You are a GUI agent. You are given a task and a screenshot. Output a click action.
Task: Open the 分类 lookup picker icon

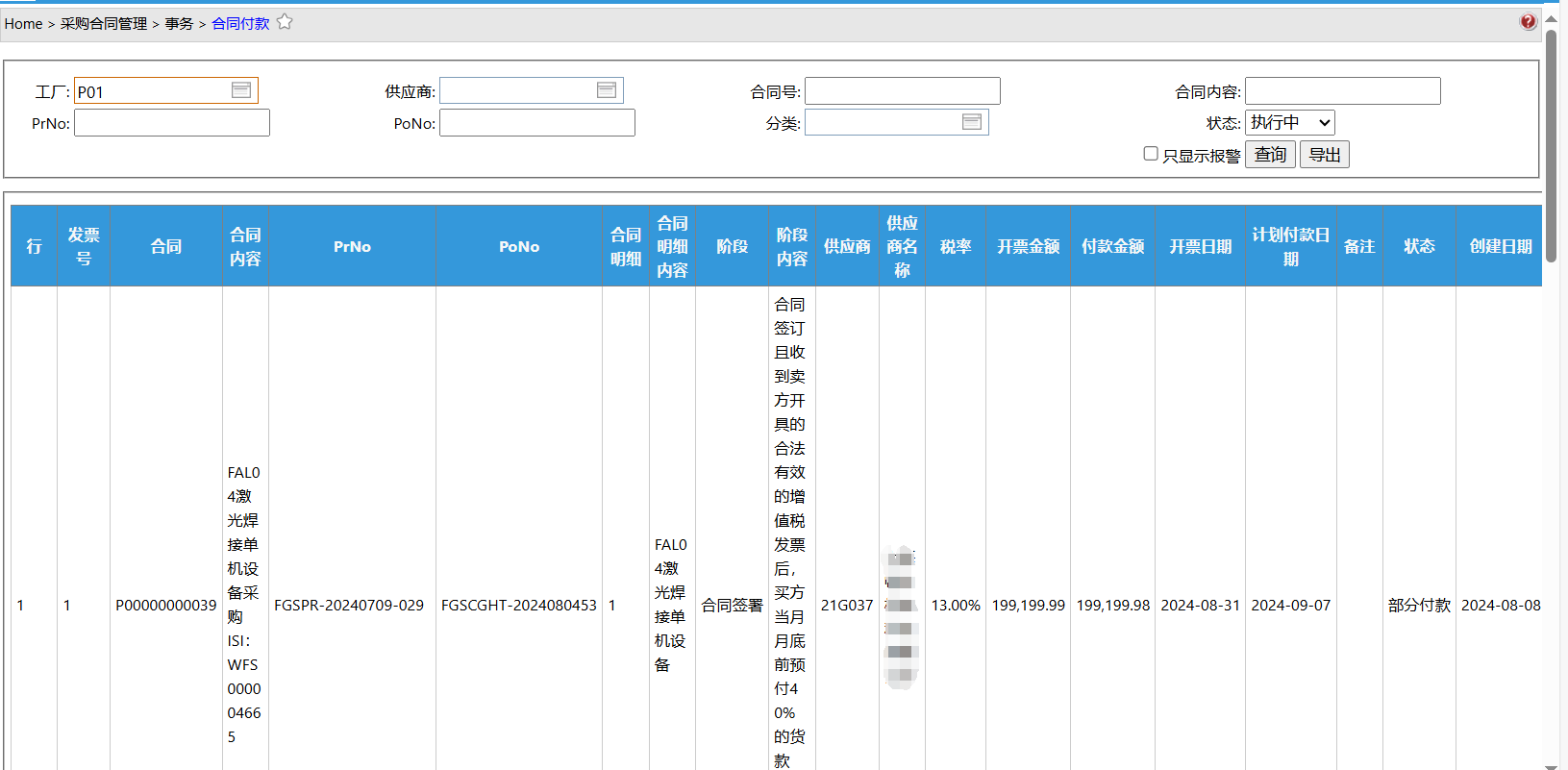[x=972, y=122]
